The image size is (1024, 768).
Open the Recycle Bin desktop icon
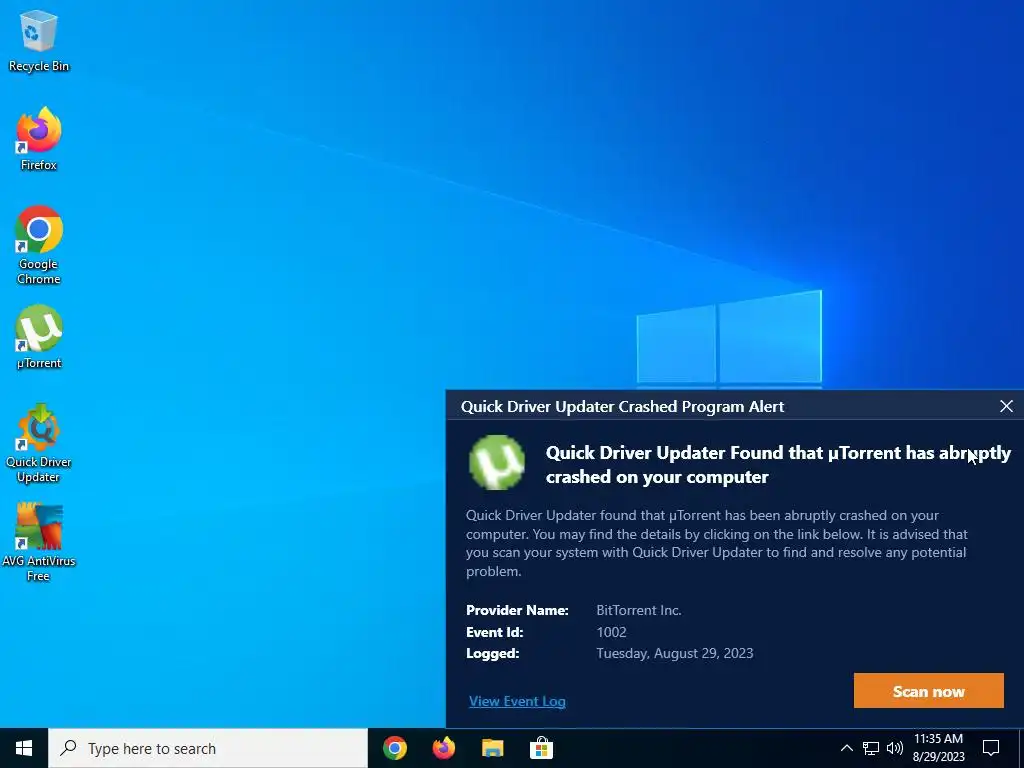pos(39,40)
